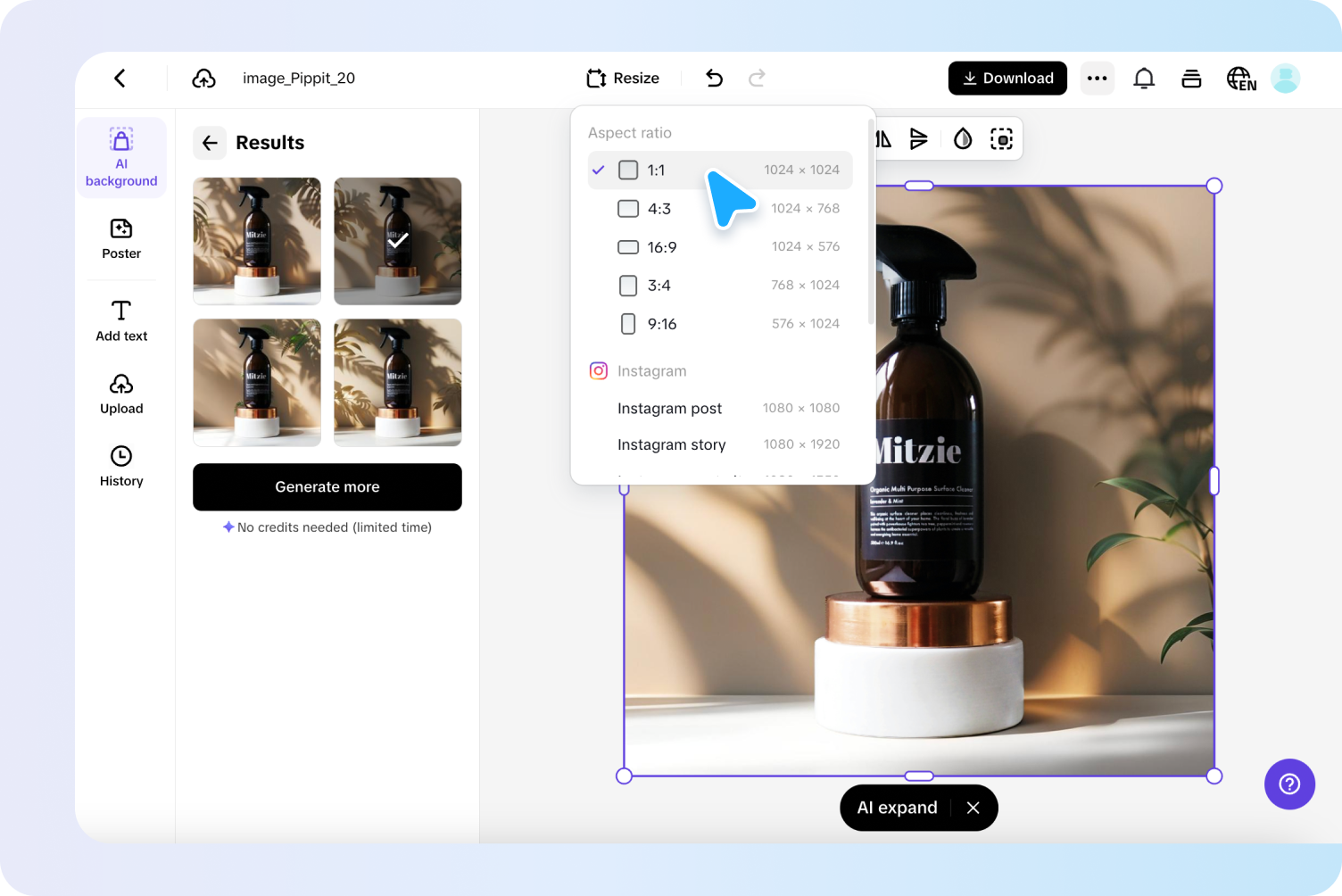This screenshot has width=1342, height=896.
Task: Open the AI background panel
Action: click(x=121, y=157)
